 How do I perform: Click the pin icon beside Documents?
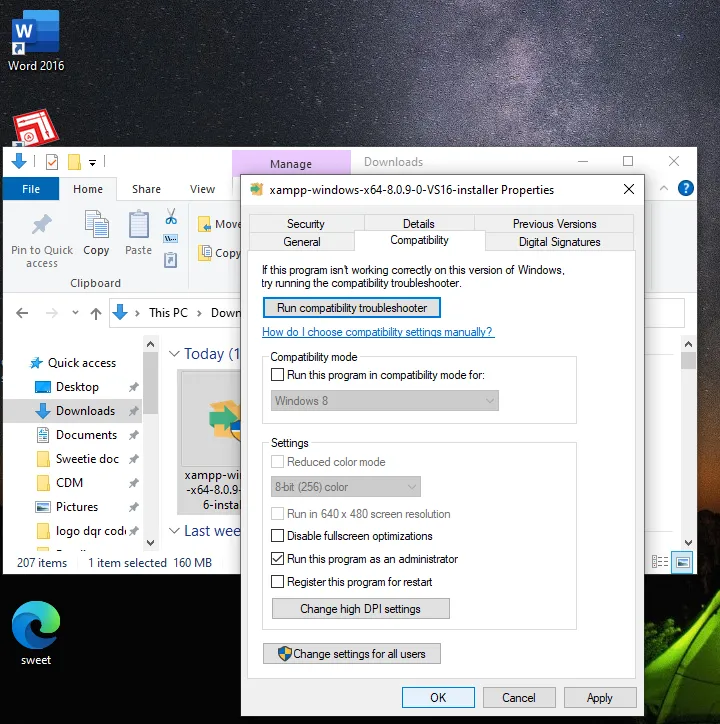click(x=133, y=435)
